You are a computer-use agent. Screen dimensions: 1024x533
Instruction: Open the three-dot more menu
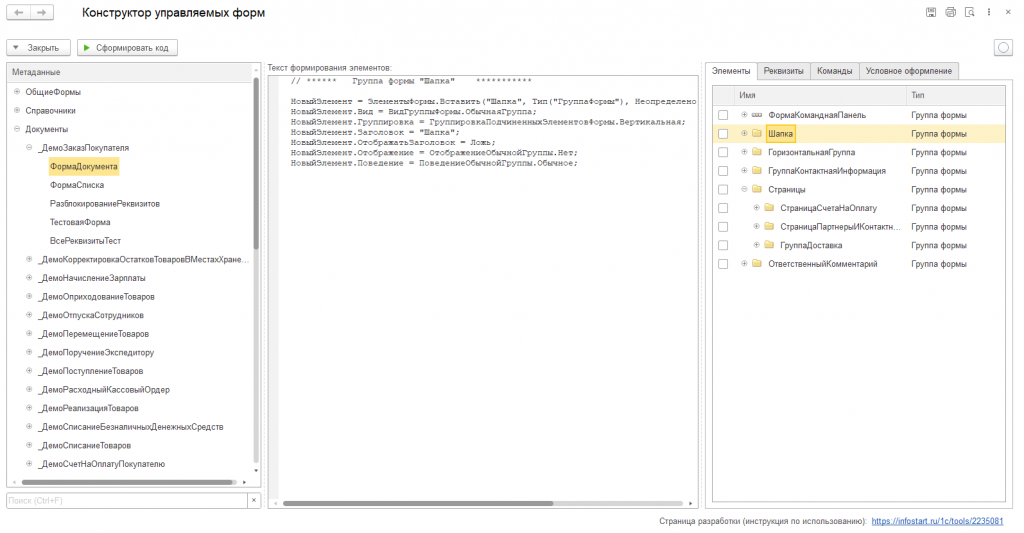(990, 12)
